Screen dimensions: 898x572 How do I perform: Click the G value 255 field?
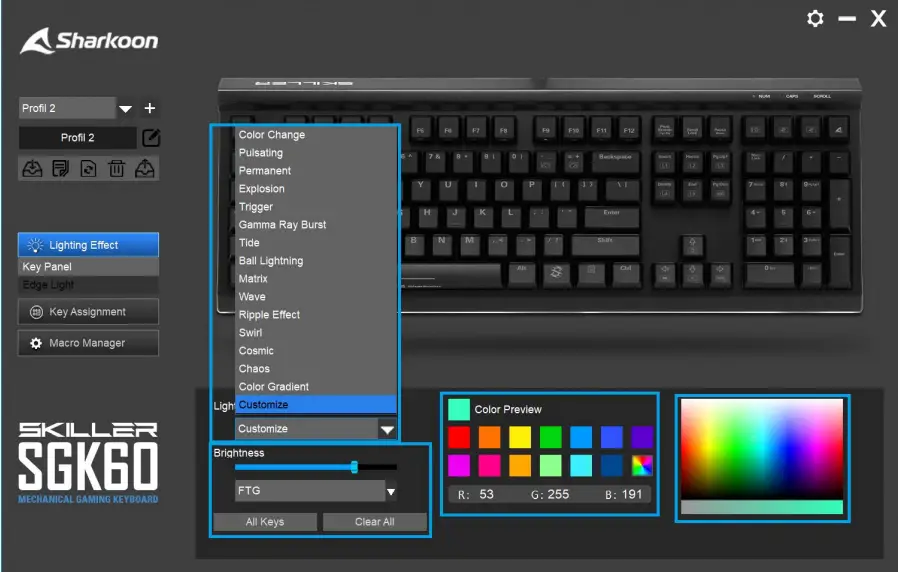tap(558, 494)
